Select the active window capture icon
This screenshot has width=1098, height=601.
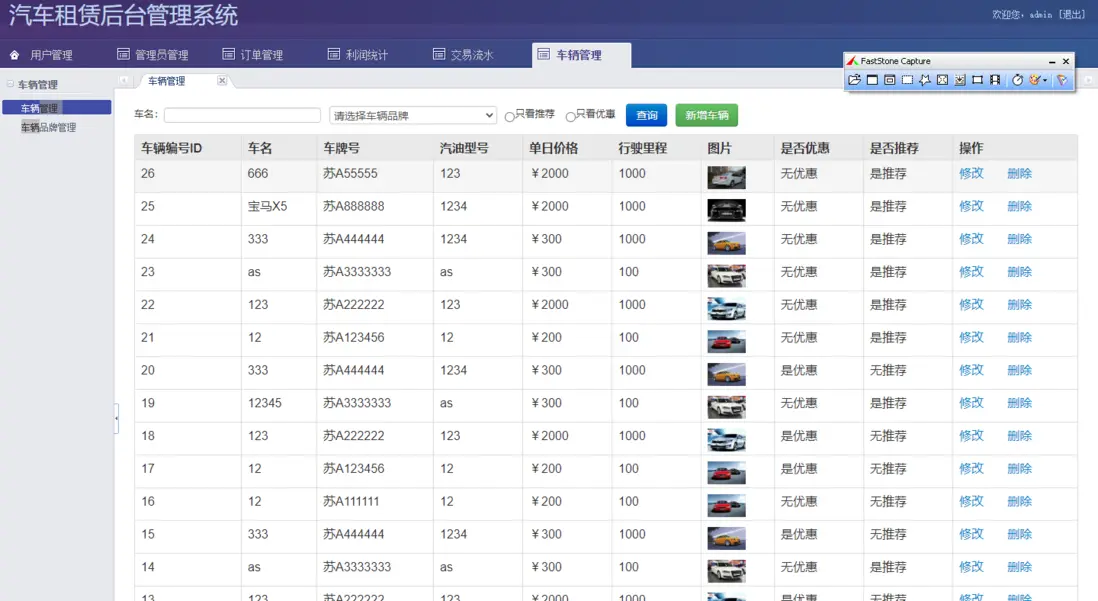pos(890,80)
